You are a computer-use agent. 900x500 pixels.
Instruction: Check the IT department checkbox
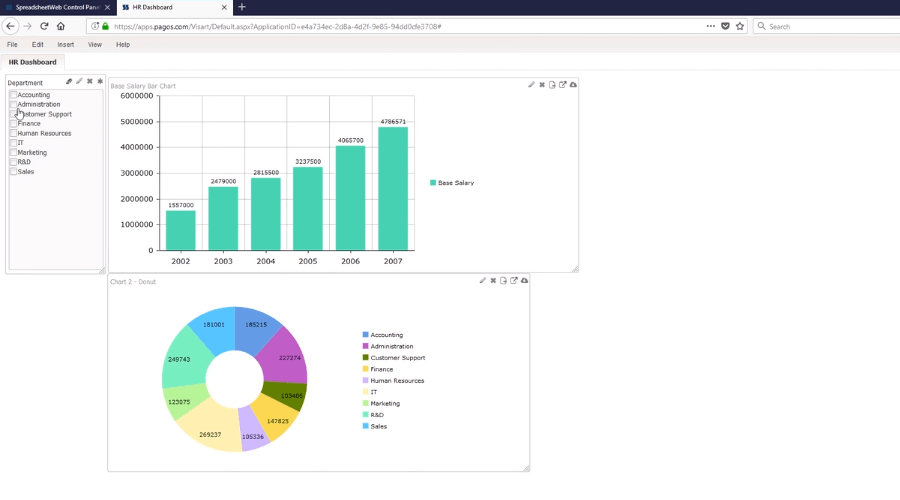(x=13, y=142)
